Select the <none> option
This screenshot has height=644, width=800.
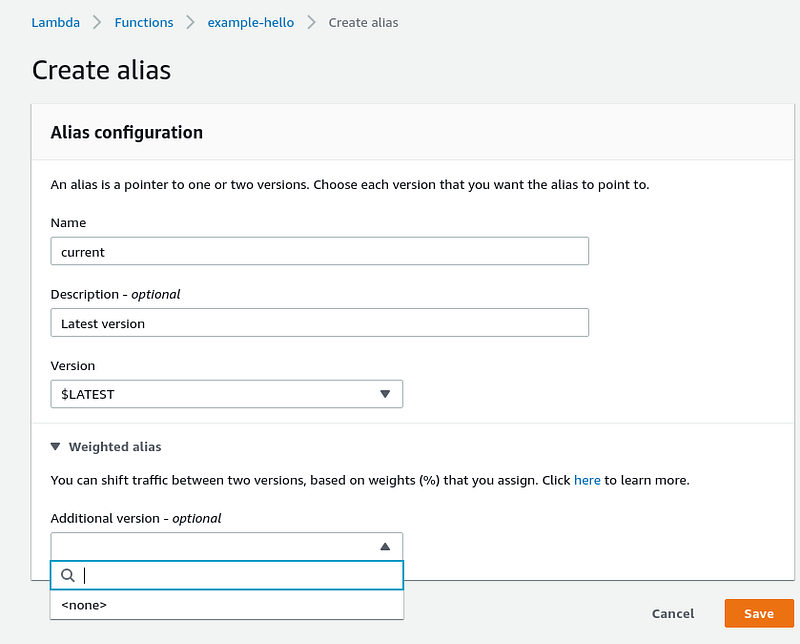[227, 605]
